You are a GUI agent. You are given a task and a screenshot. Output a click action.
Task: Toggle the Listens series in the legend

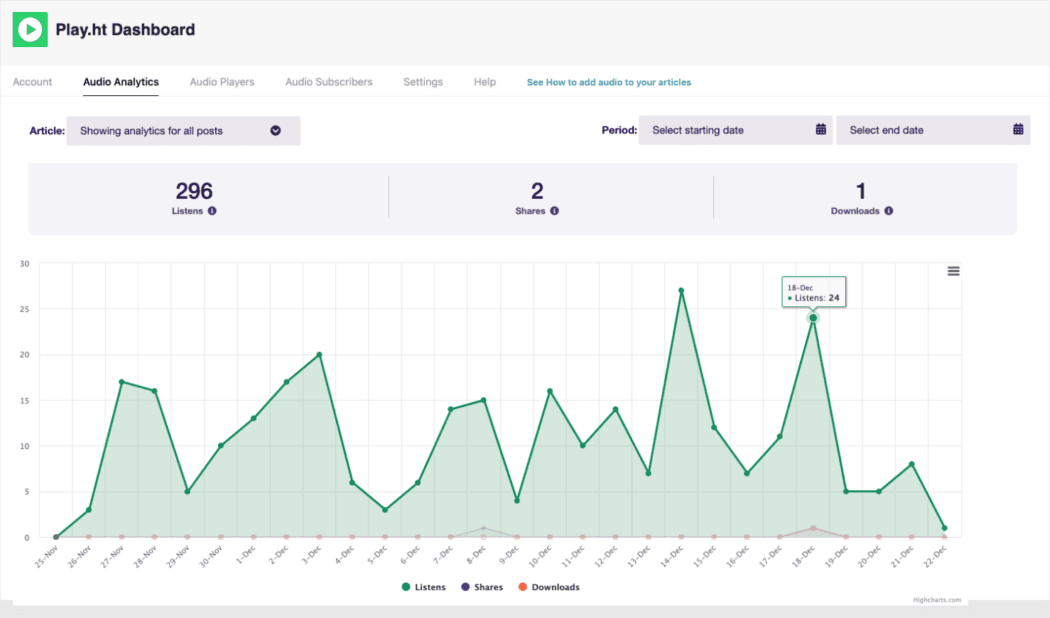pyautogui.click(x=424, y=587)
